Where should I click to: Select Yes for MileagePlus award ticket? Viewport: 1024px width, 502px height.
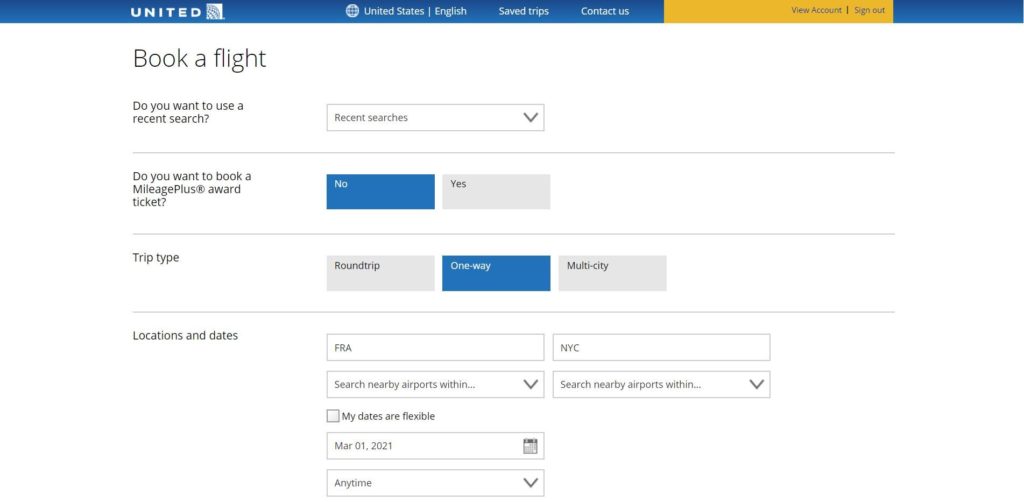click(x=496, y=191)
